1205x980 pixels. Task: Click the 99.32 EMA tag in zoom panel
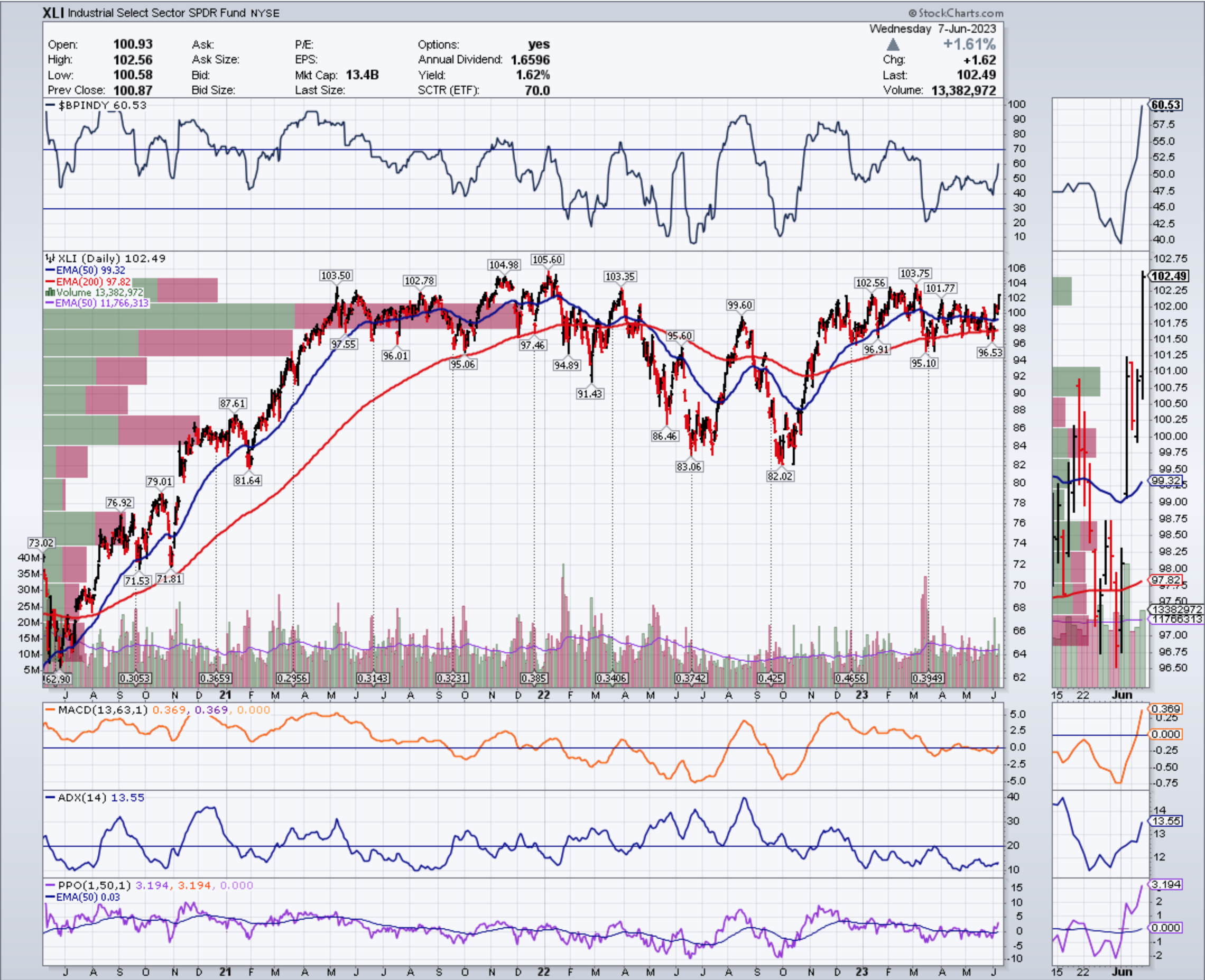(1165, 481)
